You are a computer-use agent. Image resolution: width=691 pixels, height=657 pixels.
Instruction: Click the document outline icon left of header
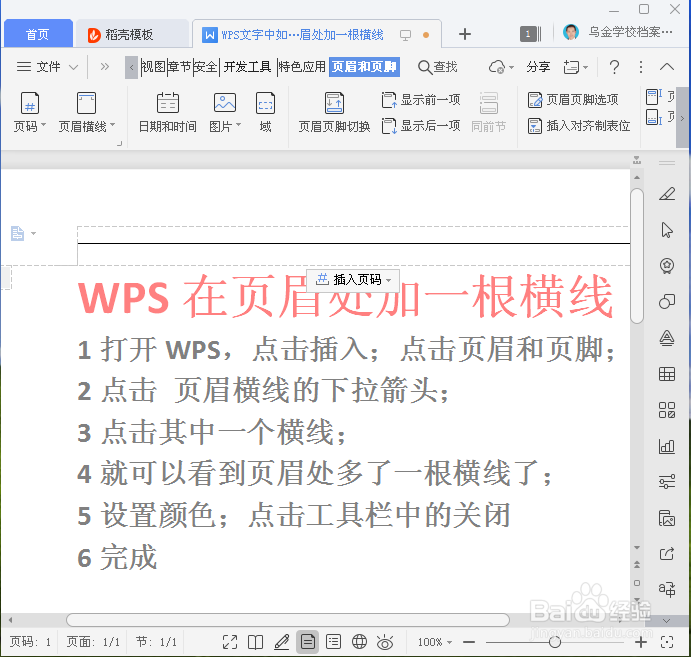[x=18, y=233]
